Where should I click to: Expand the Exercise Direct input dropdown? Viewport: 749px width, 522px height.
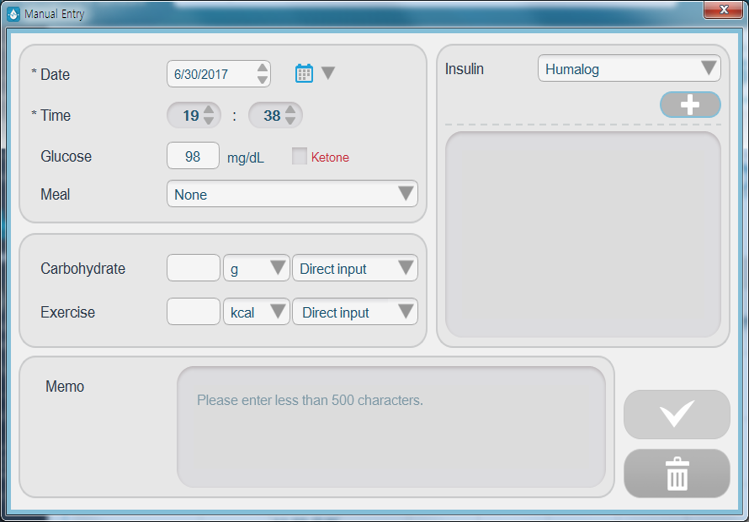(x=355, y=312)
